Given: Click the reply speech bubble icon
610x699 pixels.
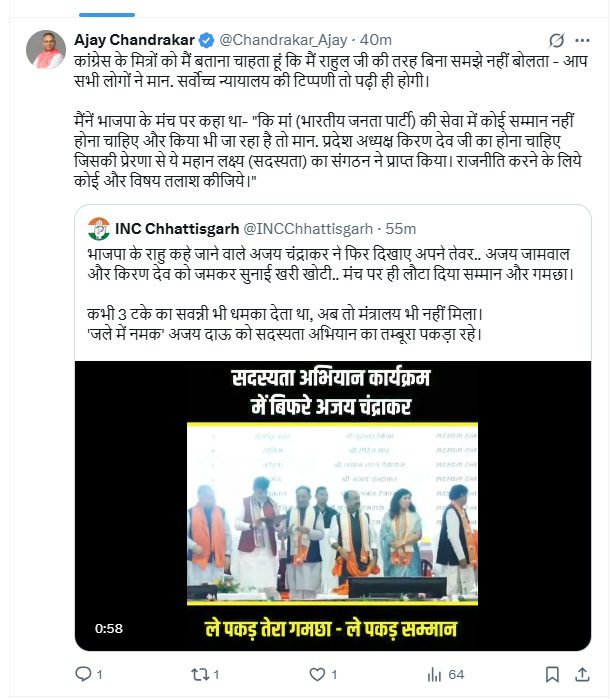Looking at the screenshot, I should [83, 674].
